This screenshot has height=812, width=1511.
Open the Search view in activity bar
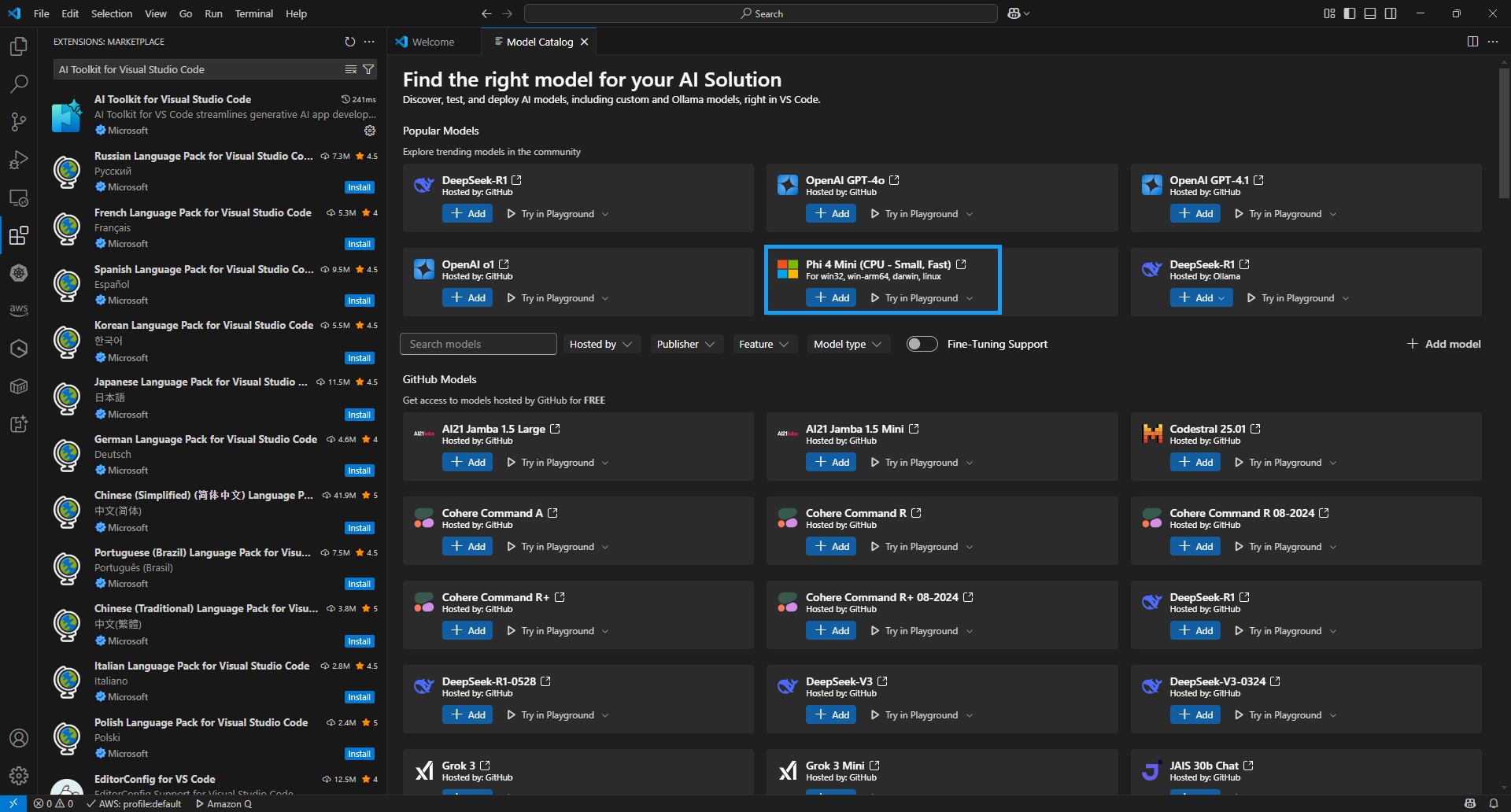point(19,83)
